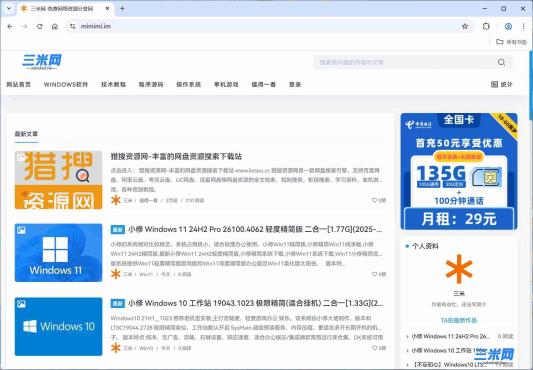Click author avatar under 猎搜资源网 article
533x370 pixels.
point(116,200)
